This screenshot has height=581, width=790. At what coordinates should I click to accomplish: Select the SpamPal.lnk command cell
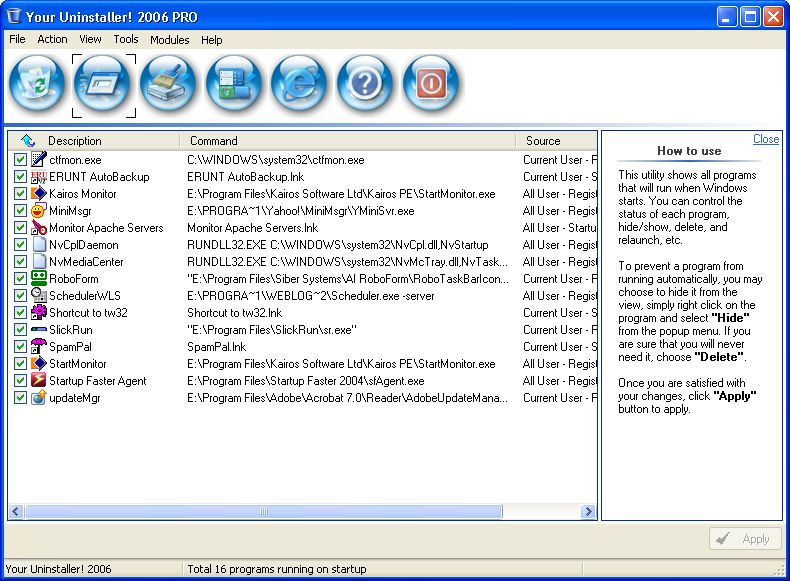pos(217,347)
